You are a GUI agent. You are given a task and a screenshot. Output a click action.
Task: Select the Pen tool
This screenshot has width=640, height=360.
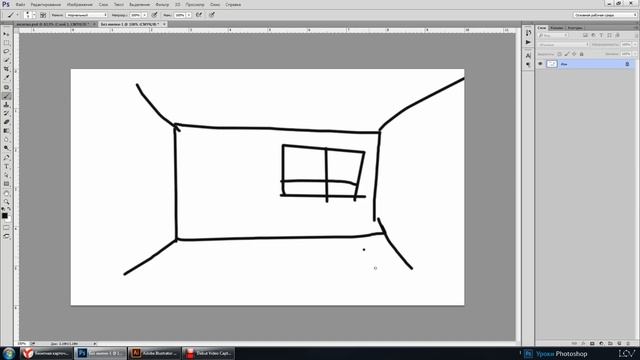tap(6, 158)
